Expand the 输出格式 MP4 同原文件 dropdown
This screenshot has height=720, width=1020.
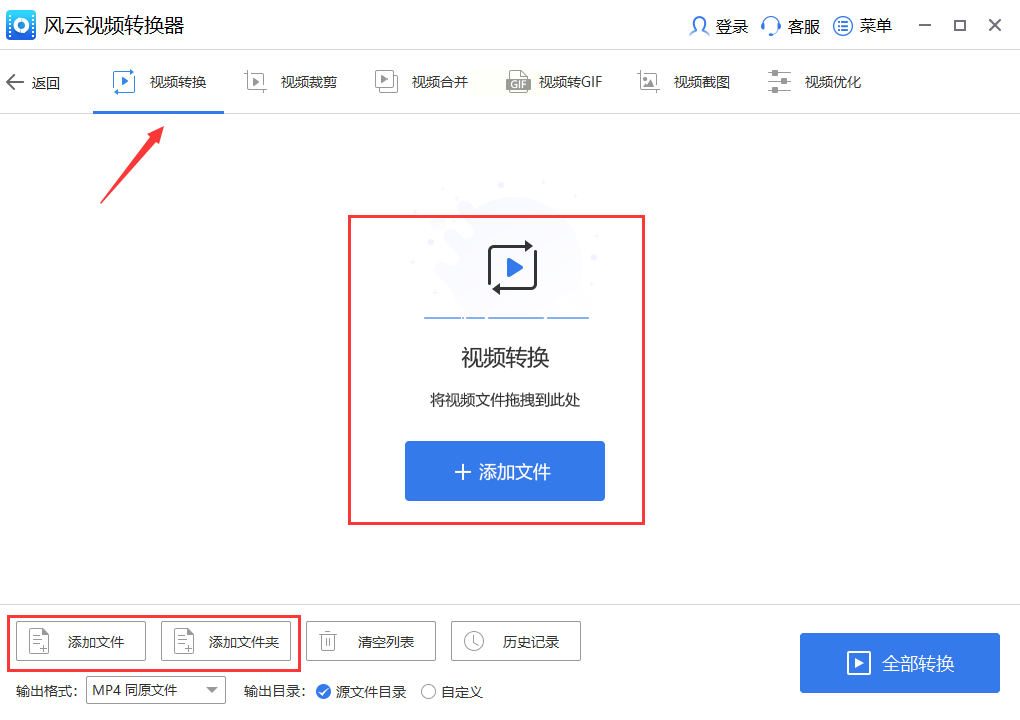(156, 690)
